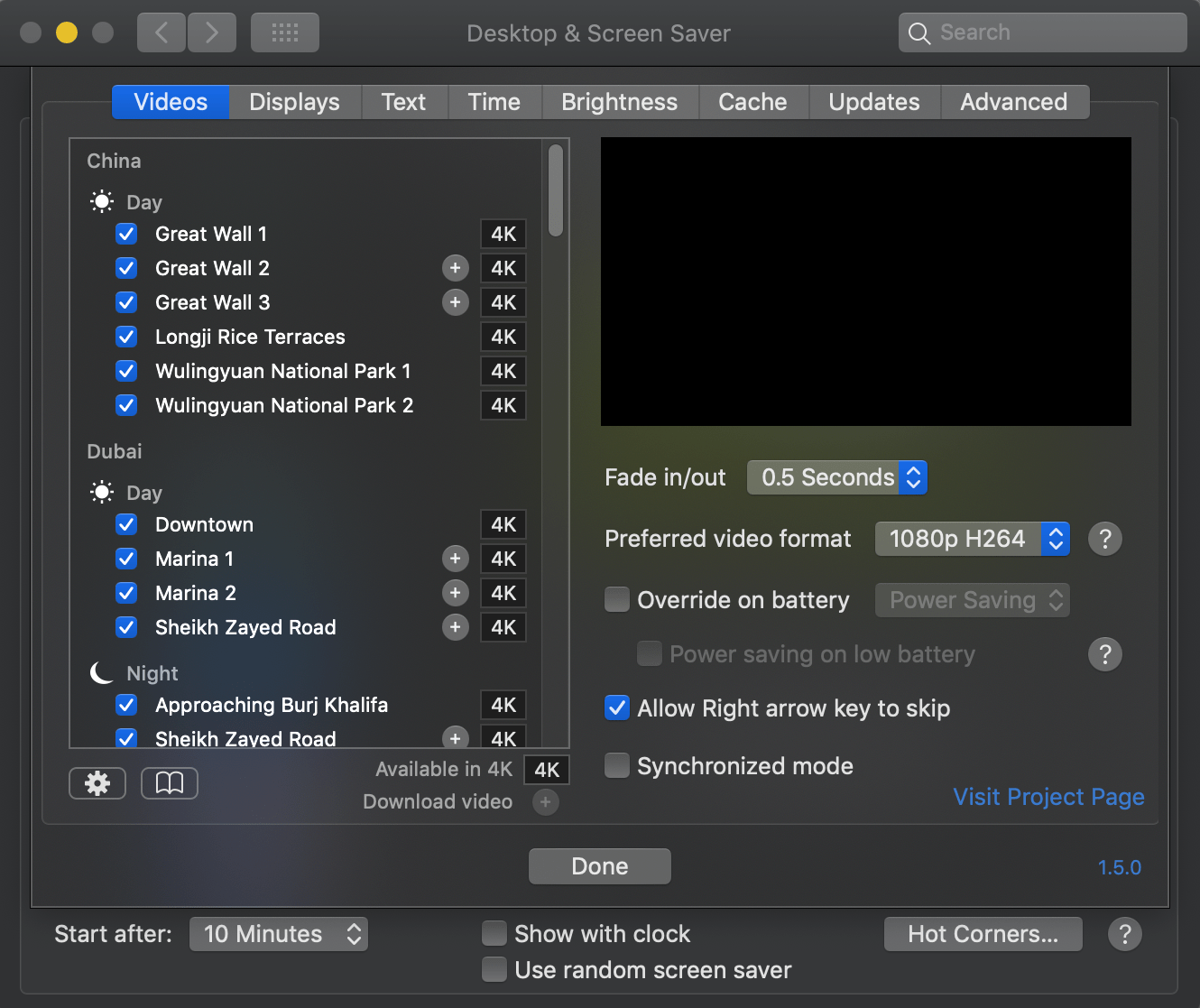Open help for Power saving on low battery

point(1105,654)
